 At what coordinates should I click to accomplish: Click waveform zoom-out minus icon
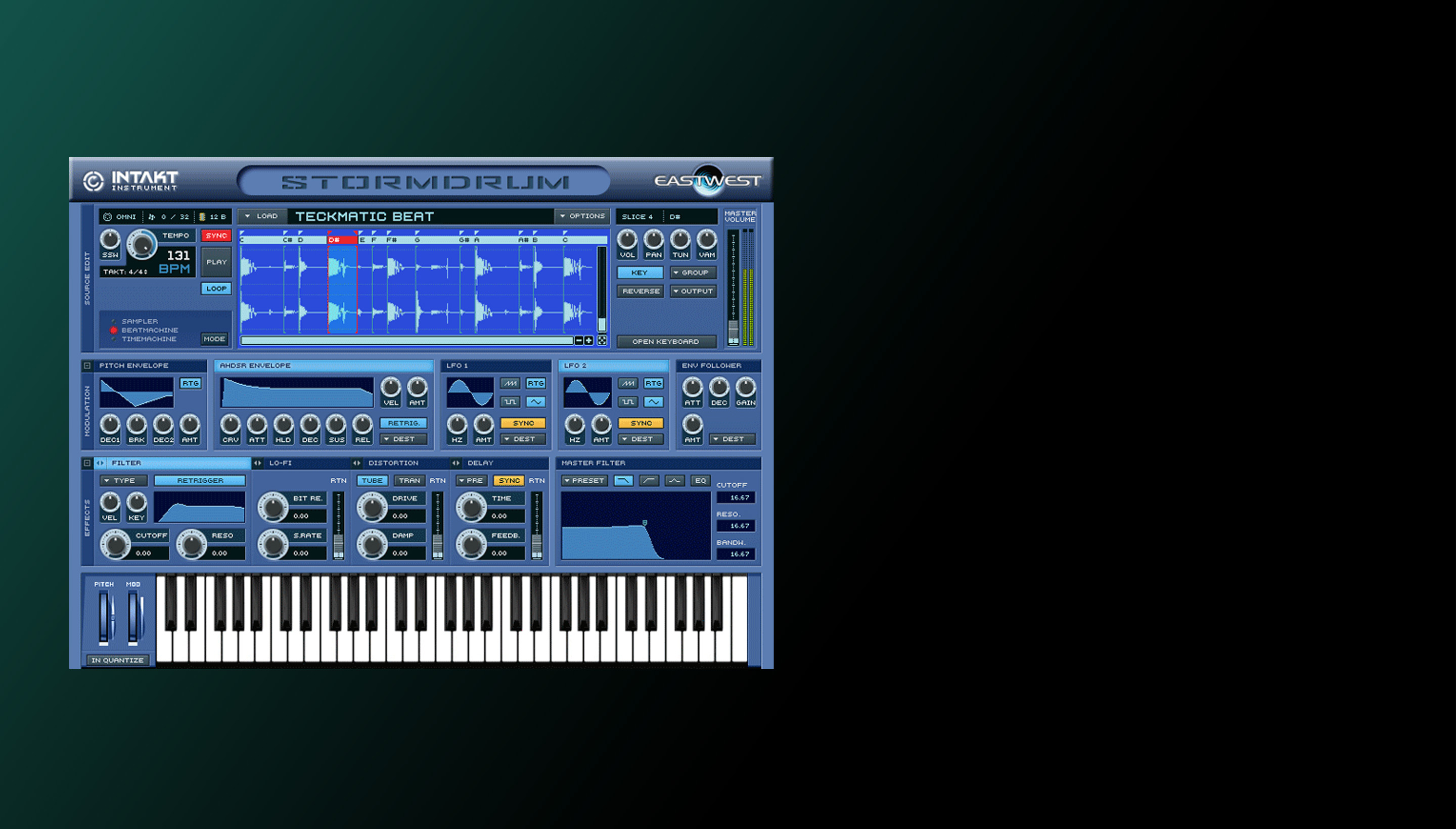coord(578,341)
